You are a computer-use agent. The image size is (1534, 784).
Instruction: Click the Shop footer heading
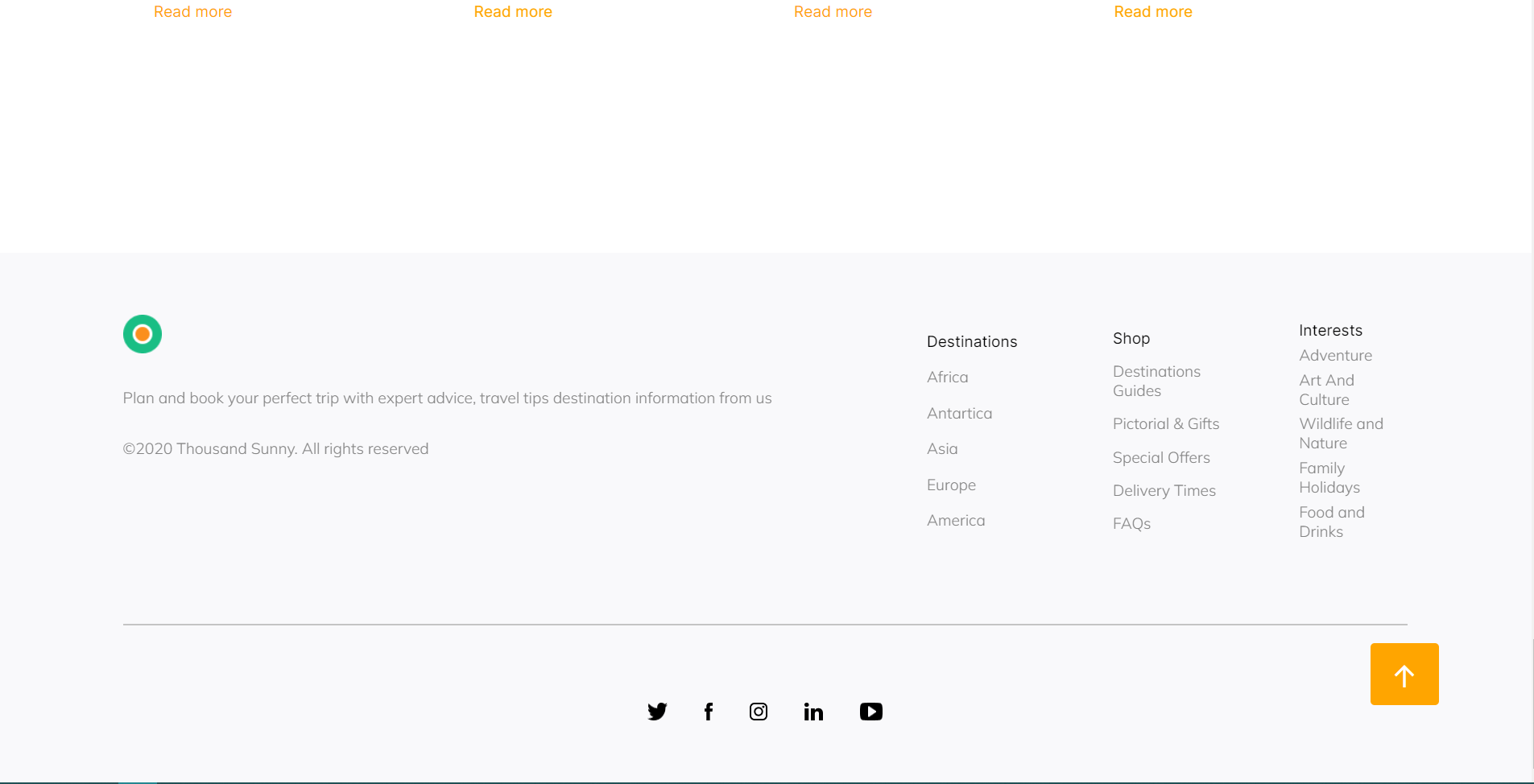pyautogui.click(x=1131, y=339)
